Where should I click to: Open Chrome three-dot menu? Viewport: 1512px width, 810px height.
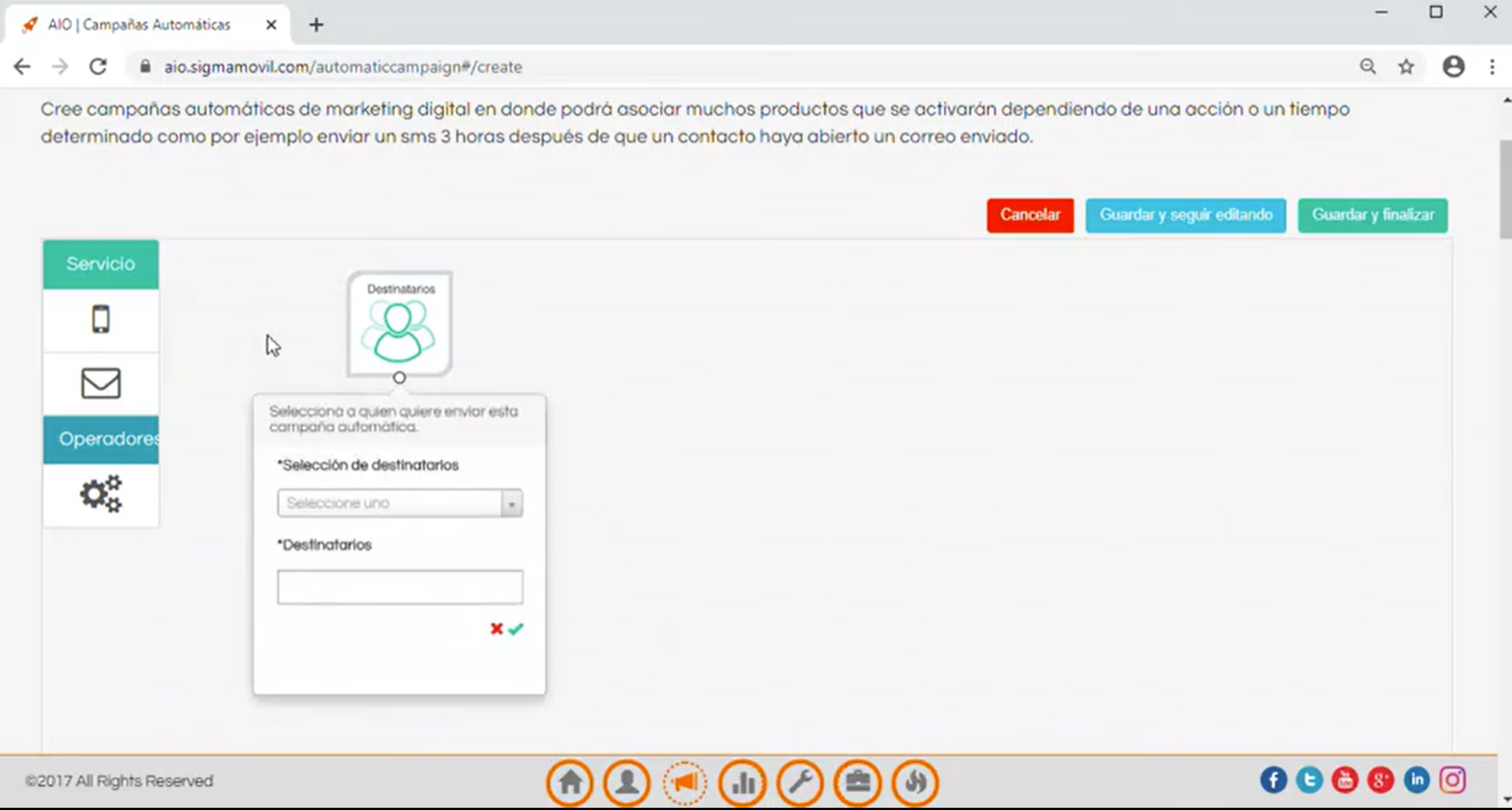click(1492, 66)
